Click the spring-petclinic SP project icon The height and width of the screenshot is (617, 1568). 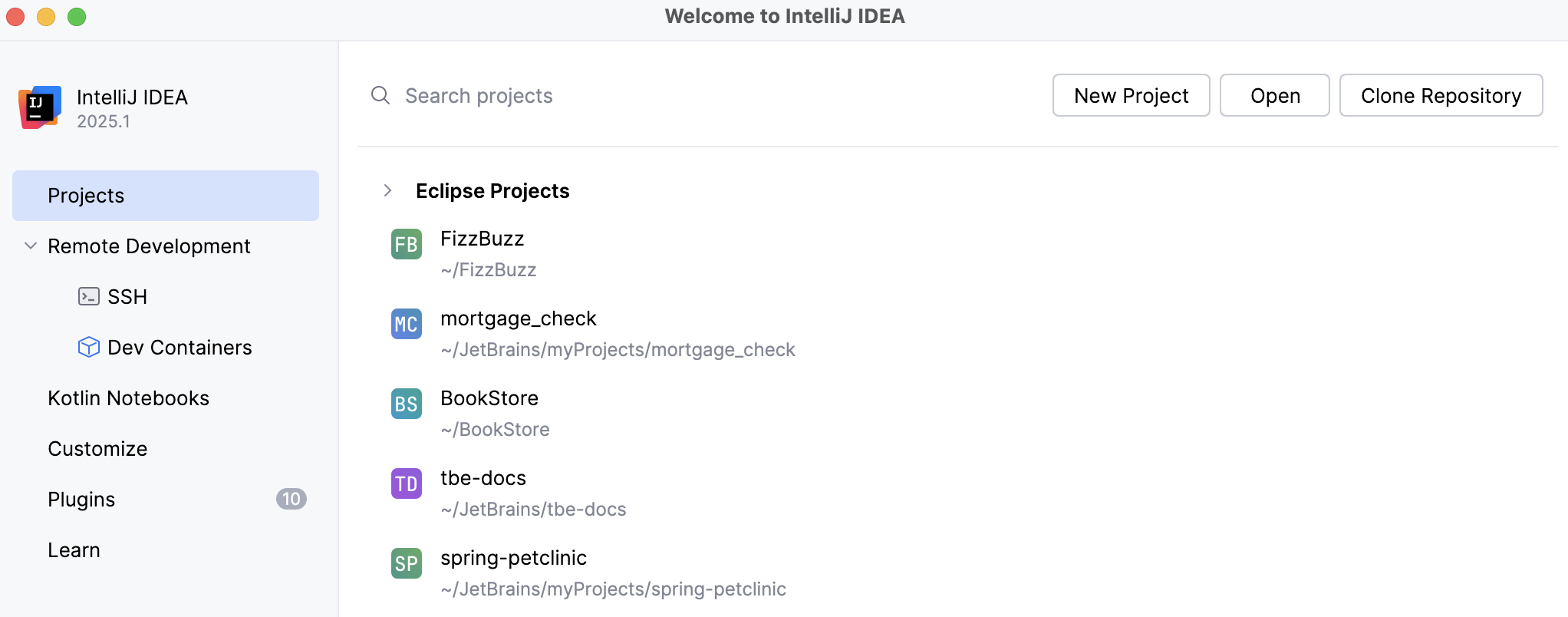406,563
